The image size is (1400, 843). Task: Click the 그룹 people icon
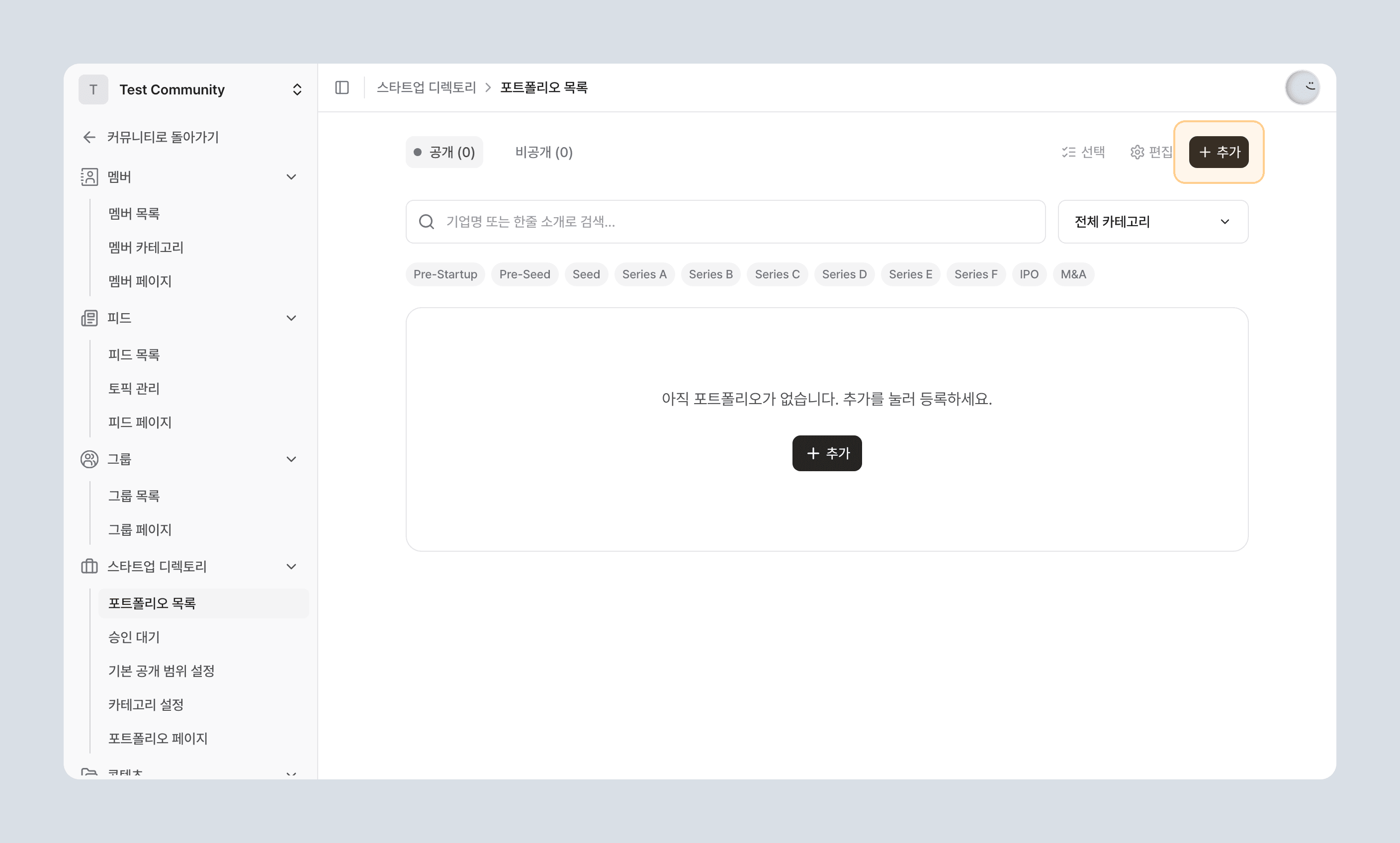click(89, 459)
